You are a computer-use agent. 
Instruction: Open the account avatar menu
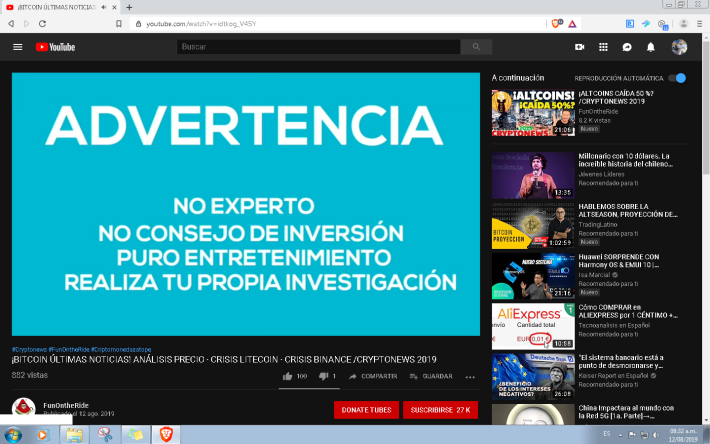[679, 47]
